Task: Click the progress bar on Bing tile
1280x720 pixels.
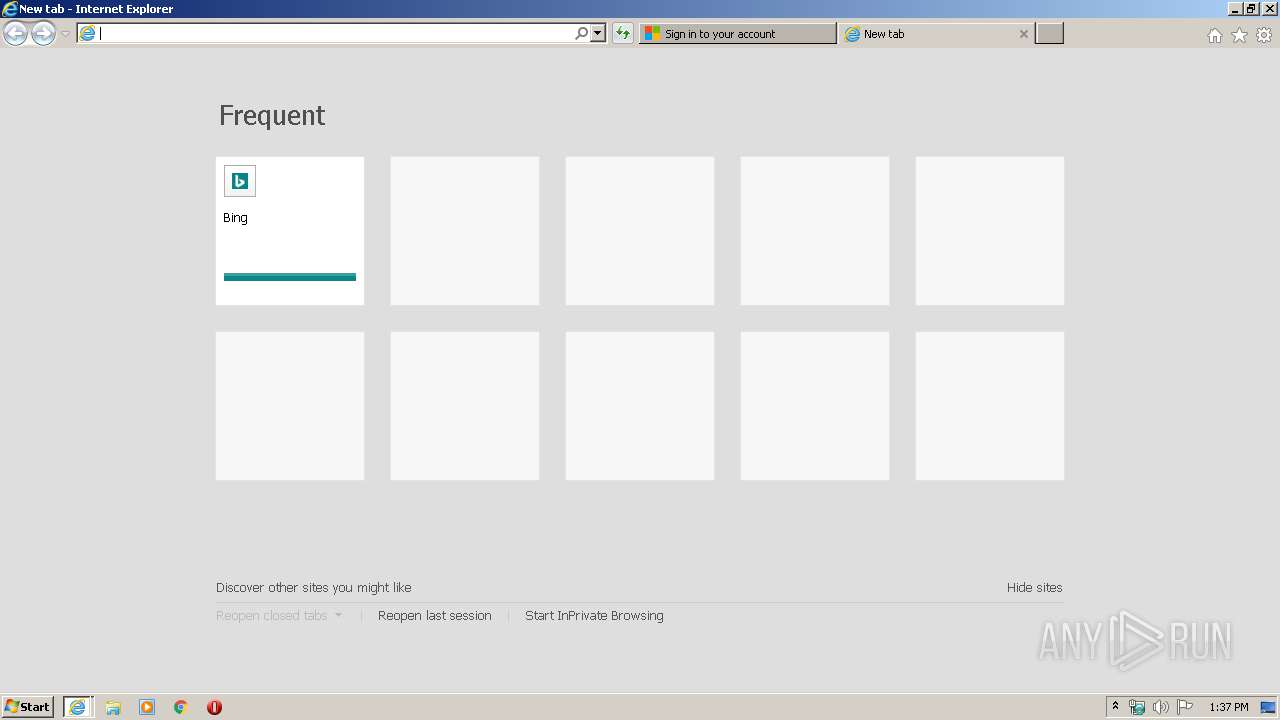Action: pos(290,277)
